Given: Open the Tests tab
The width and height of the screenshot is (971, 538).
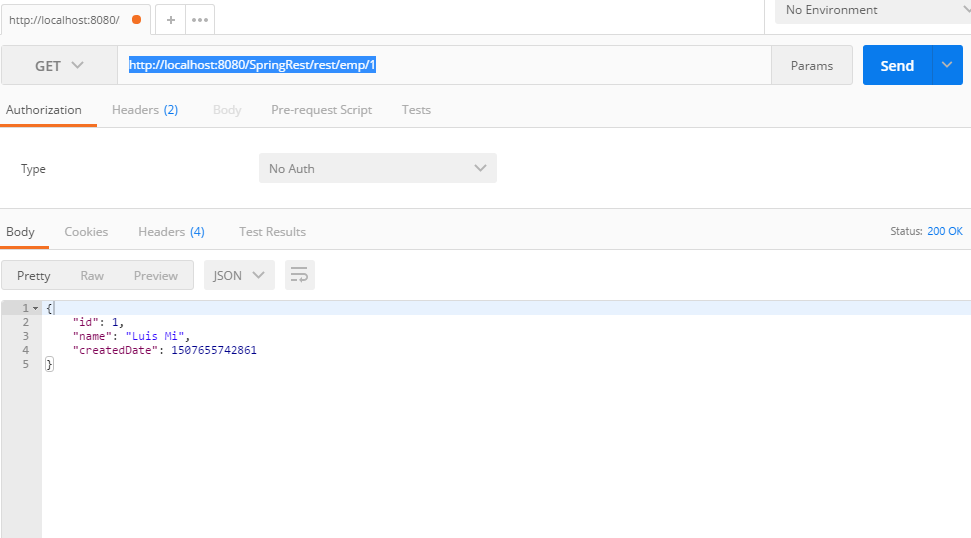Looking at the screenshot, I should (x=416, y=110).
